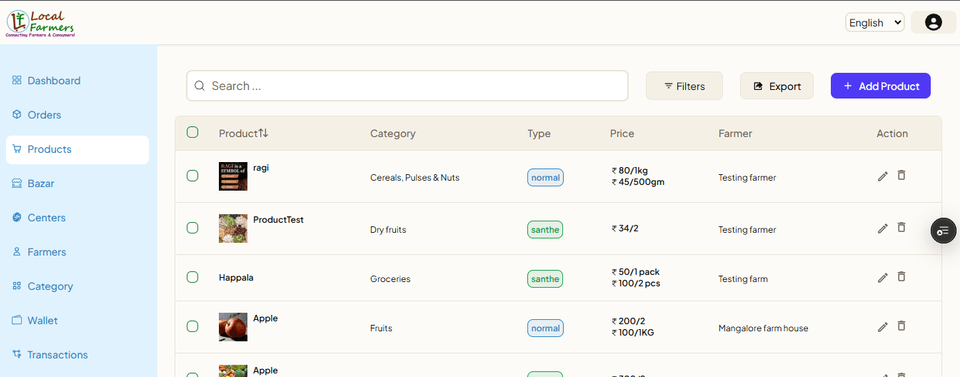Delete the Mangalore farm house Apple row
The height and width of the screenshot is (377, 960).
click(x=901, y=326)
